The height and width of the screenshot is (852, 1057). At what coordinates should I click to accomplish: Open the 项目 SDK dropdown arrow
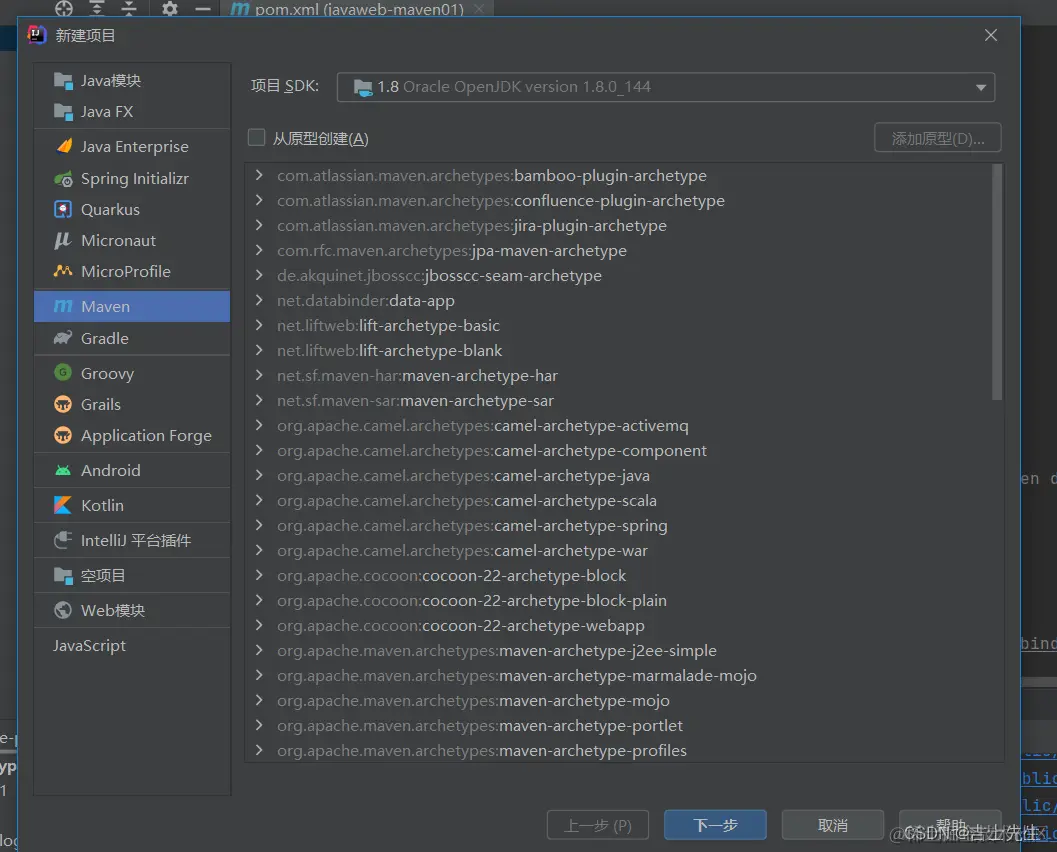pos(981,88)
